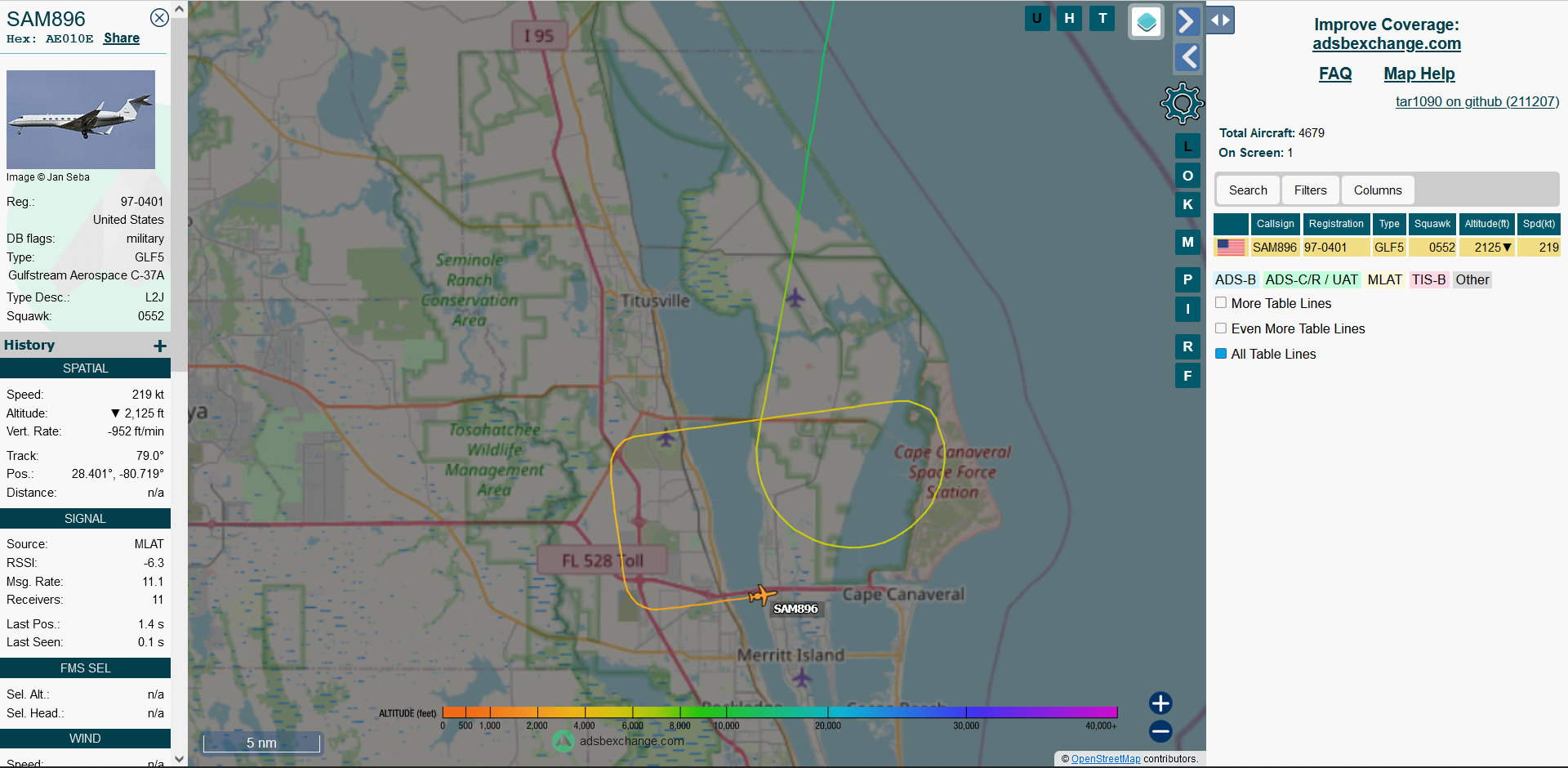Sort table by Registration column

[1336, 224]
